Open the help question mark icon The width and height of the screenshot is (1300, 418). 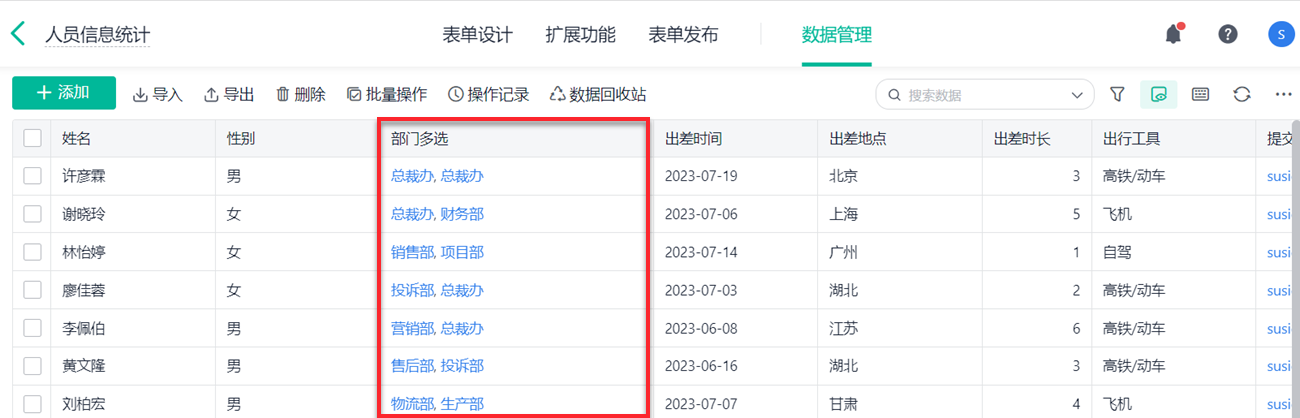point(1228,34)
